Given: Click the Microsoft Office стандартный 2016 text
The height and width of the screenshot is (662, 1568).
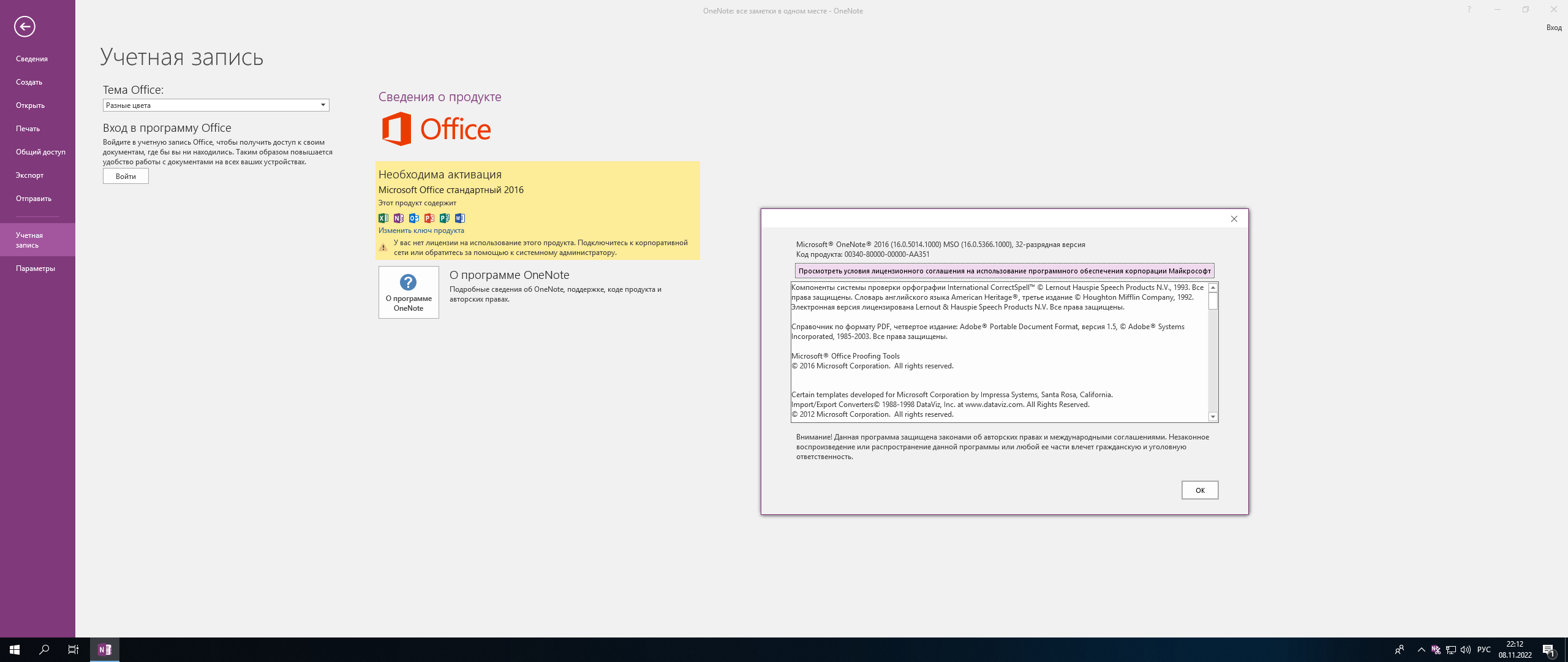Looking at the screenshot, I should point(451,190).
